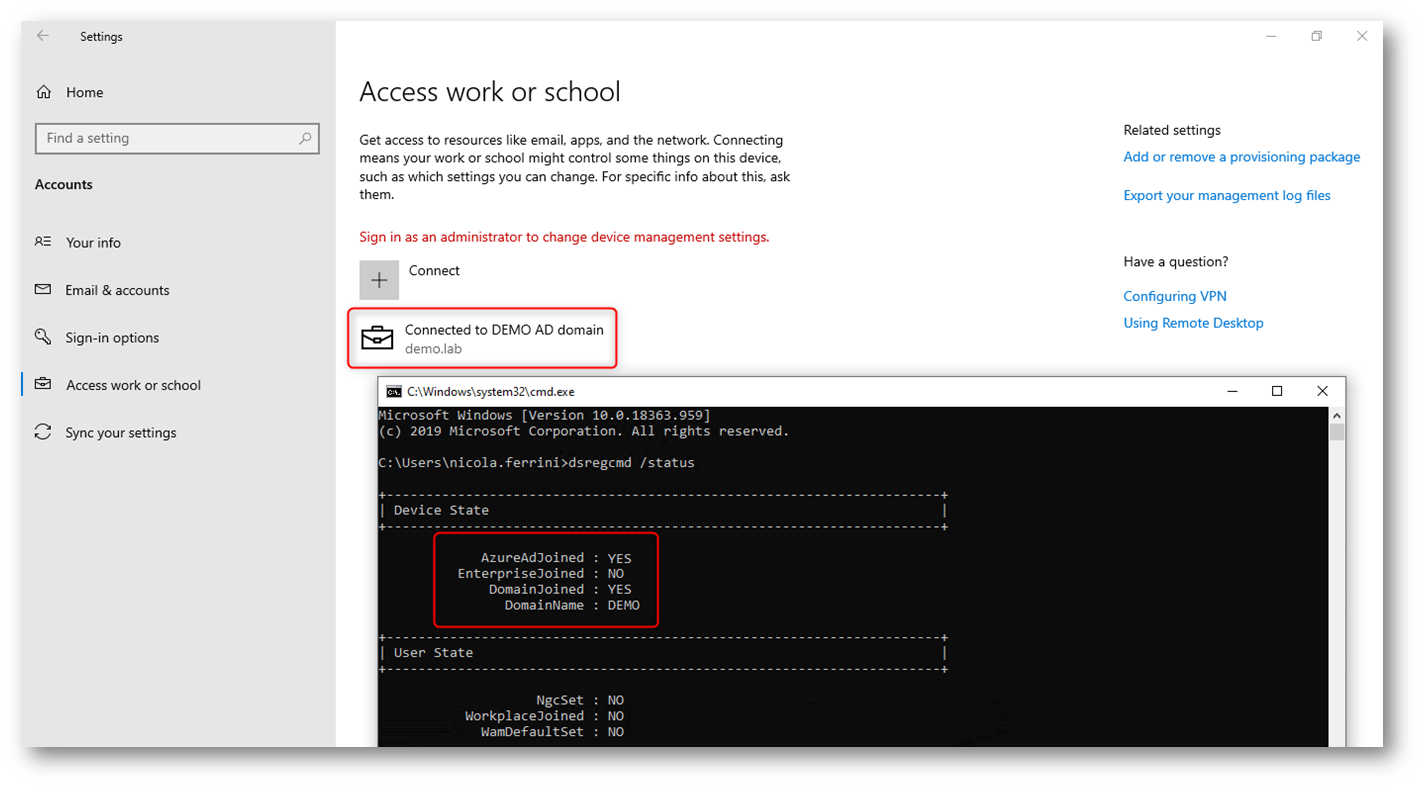This screenshot has height=789, width=1425.
Task: Click the back arrow in Settings
Action: coord(43,36)
